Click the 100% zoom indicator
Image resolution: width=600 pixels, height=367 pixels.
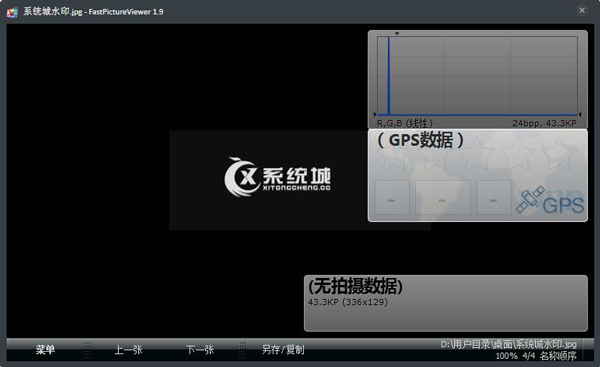(506, 356)
